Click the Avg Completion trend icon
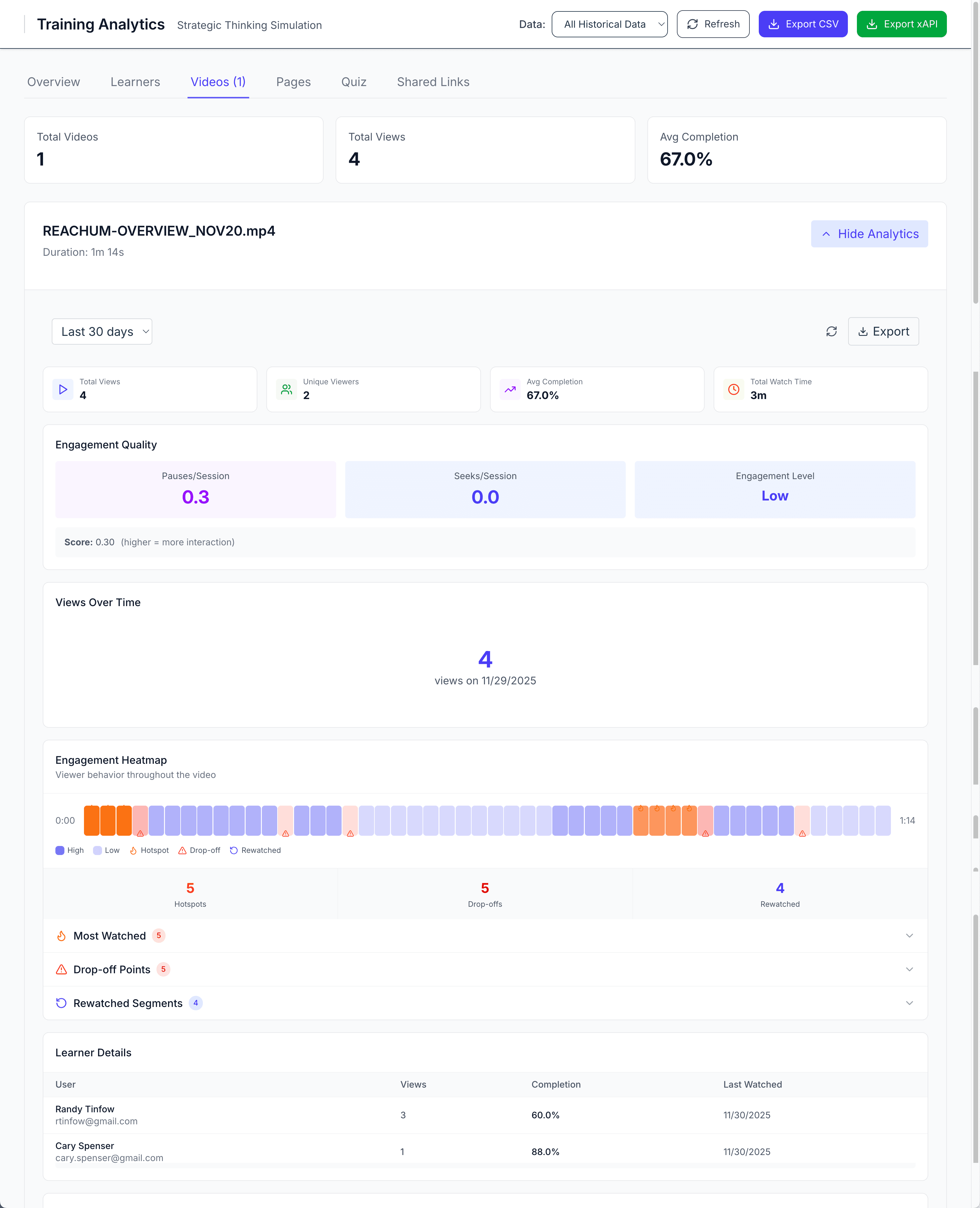Viewport: 980px width, 1208px height. (510, 389)
